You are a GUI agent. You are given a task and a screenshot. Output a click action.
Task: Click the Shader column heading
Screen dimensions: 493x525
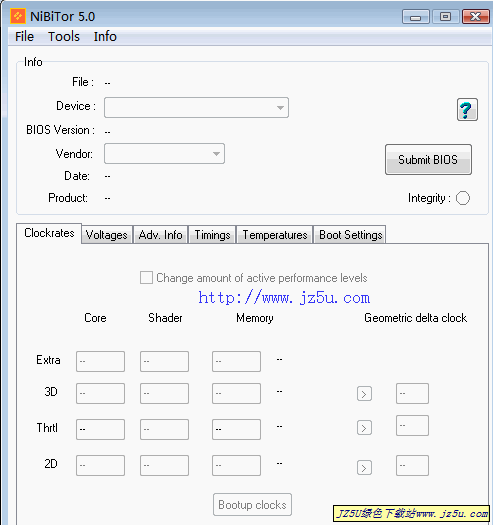pyautogui.click(x=165, y=318)
